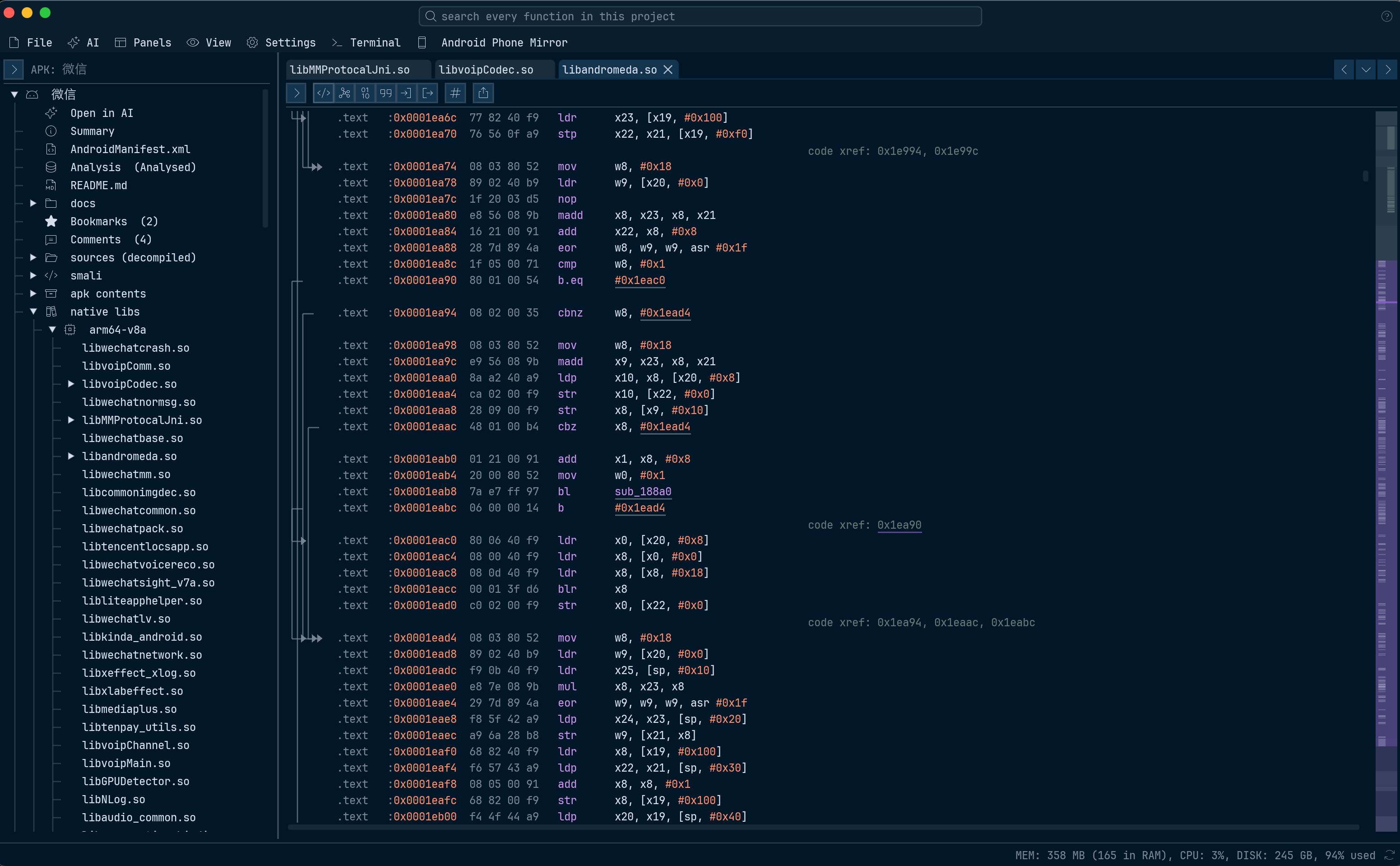
Task: Switch to binary hex view icon
Action: click(365, 93)
